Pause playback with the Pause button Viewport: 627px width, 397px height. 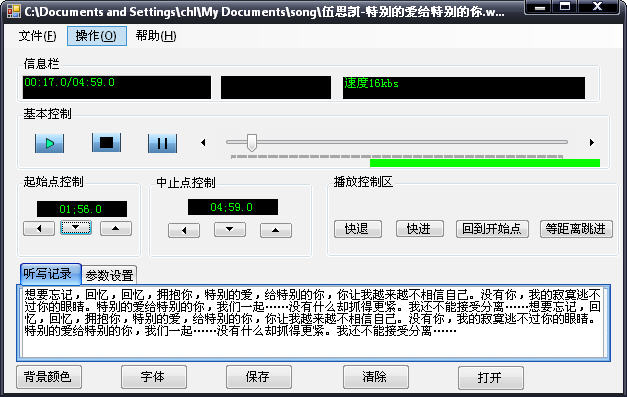[x=162, y=143]
